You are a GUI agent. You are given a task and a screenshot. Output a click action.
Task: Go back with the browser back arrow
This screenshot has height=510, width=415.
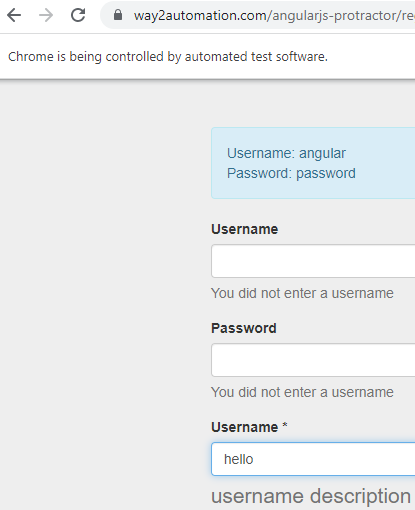(14, 15)
